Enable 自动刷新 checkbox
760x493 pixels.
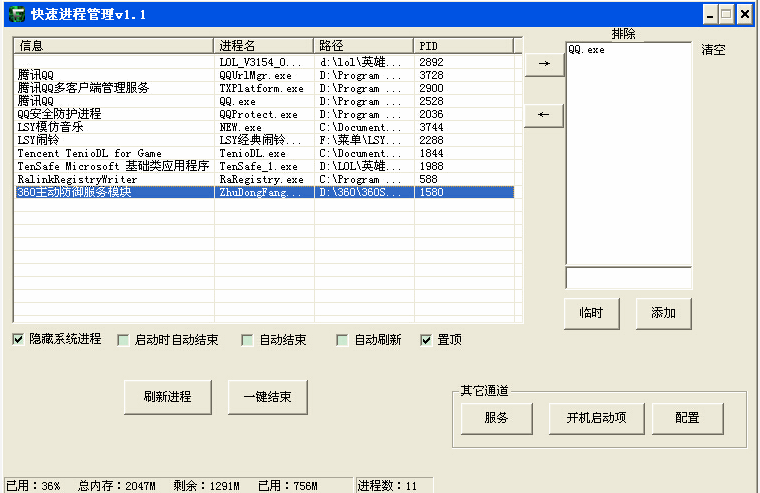click(342, 340)
